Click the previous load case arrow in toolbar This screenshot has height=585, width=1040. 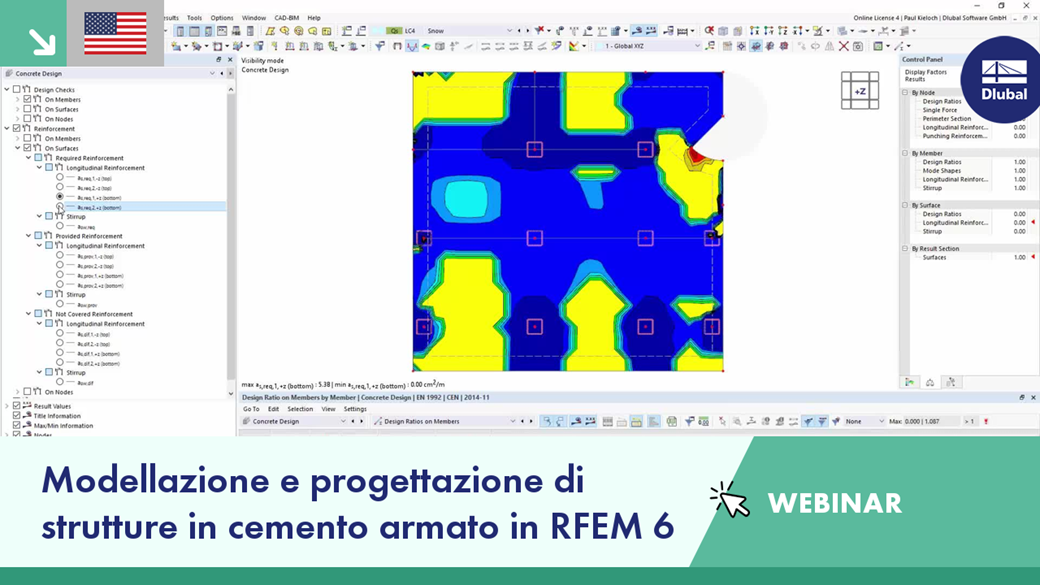coord(519,31)
